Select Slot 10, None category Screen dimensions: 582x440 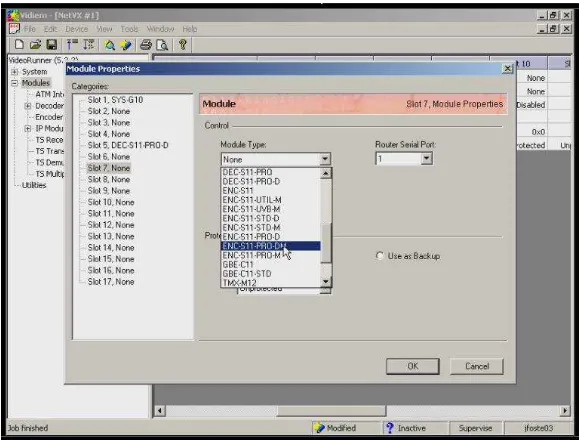(x=111, y=202)
